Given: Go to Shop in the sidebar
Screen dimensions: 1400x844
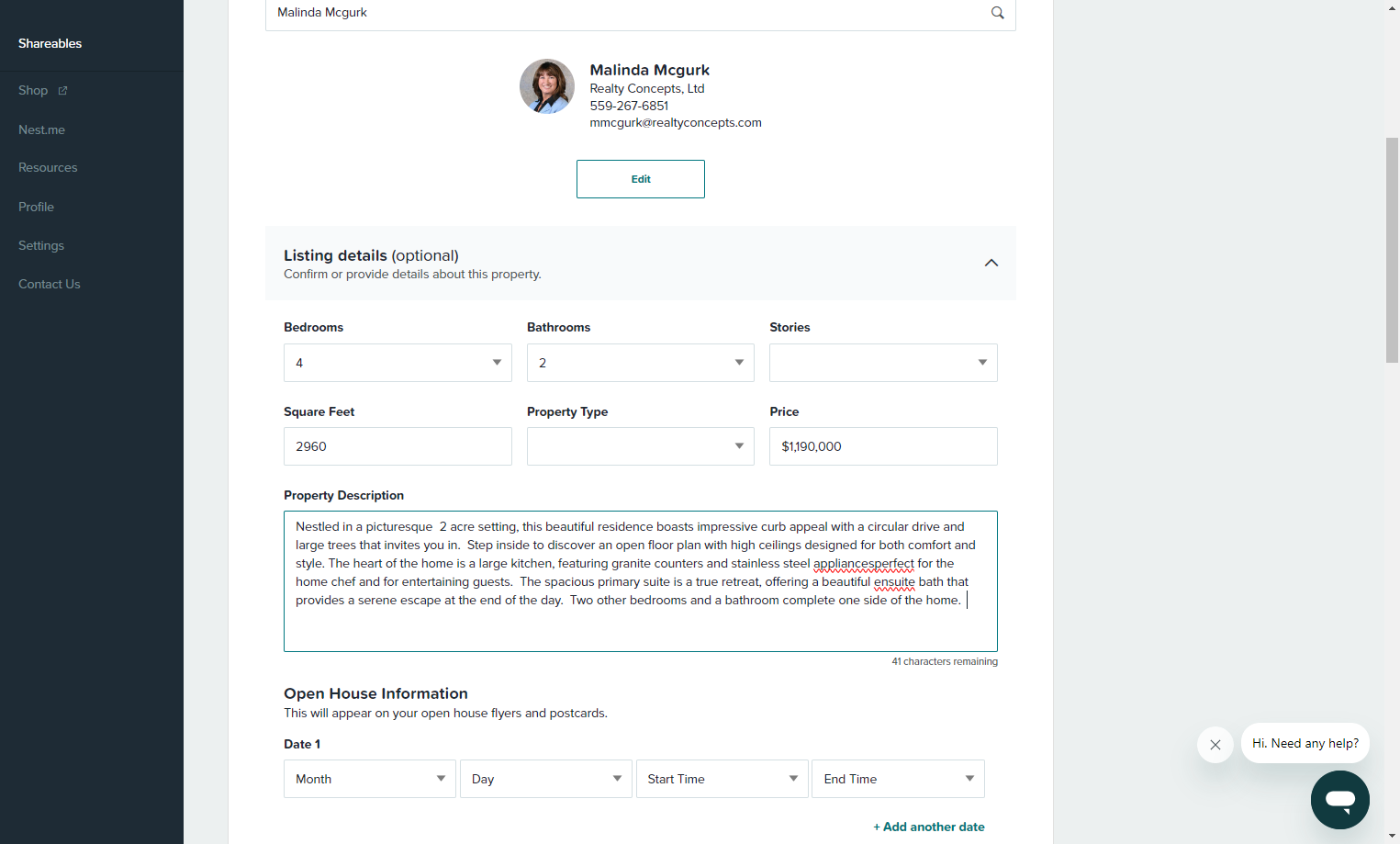Looking at the screenshot, I should pyautogui.click(x=33, y=91).
